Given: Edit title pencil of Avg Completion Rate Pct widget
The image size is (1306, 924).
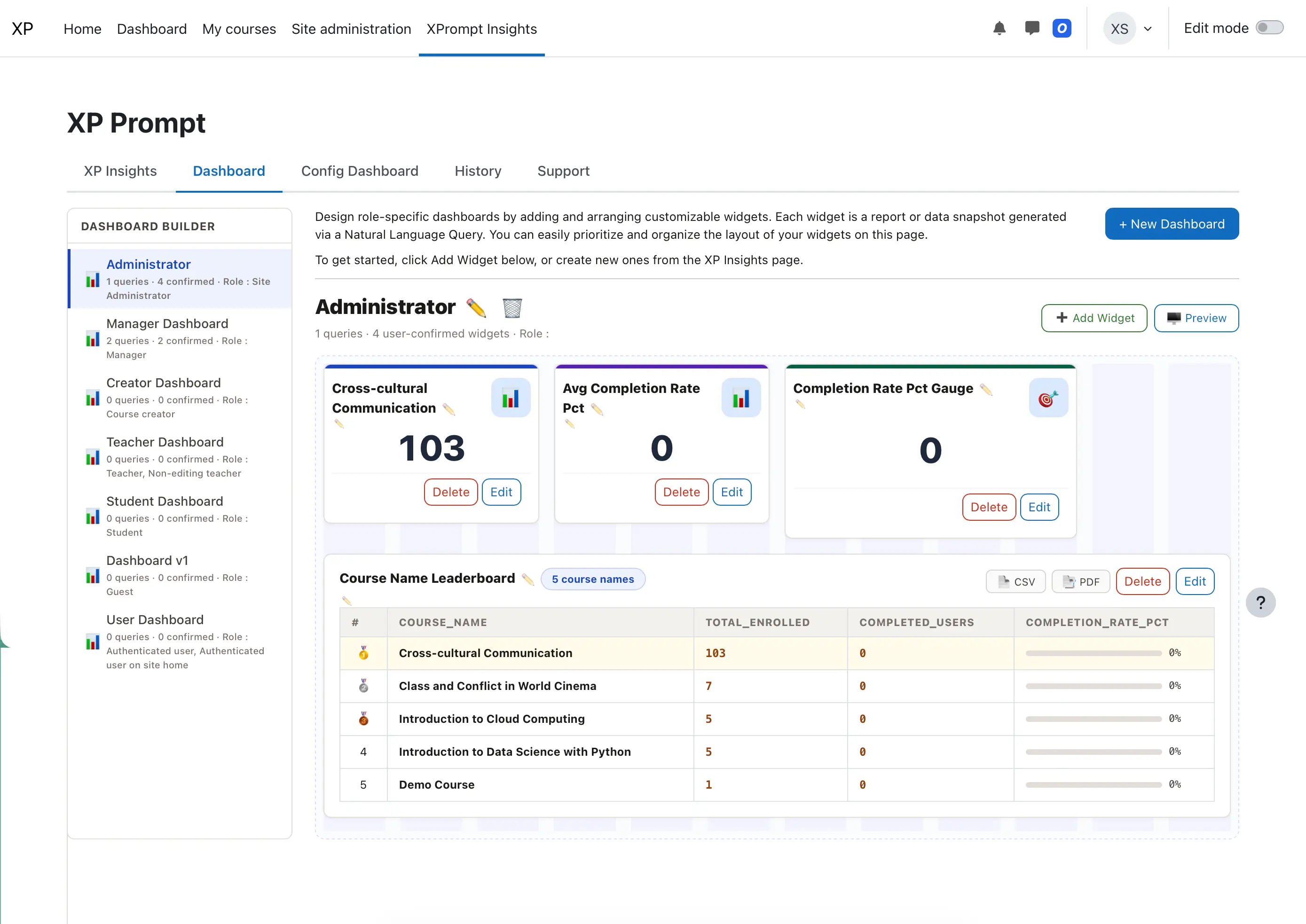Looking at the screenshot, I should [x=598, y=409].
